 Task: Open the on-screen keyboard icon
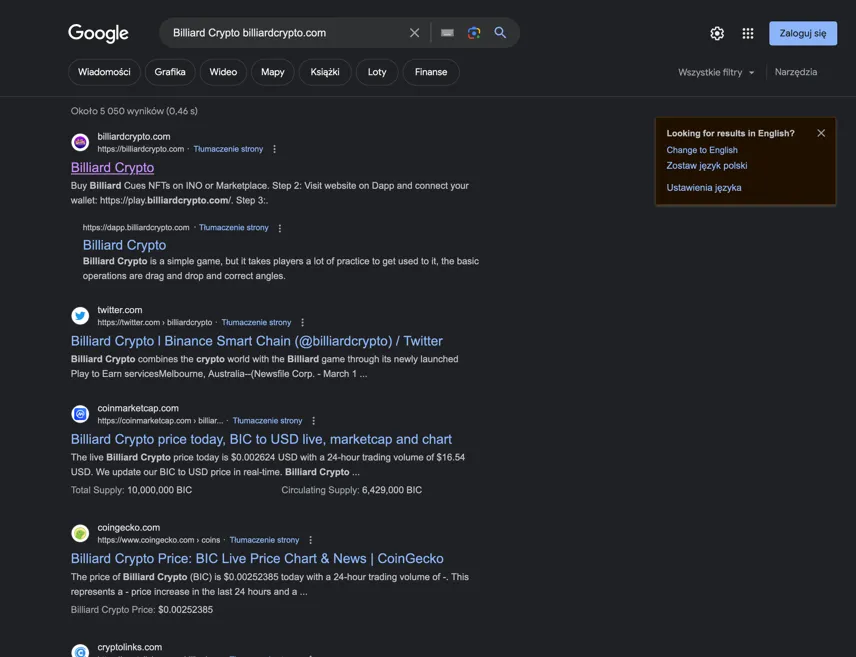point(447,33)
